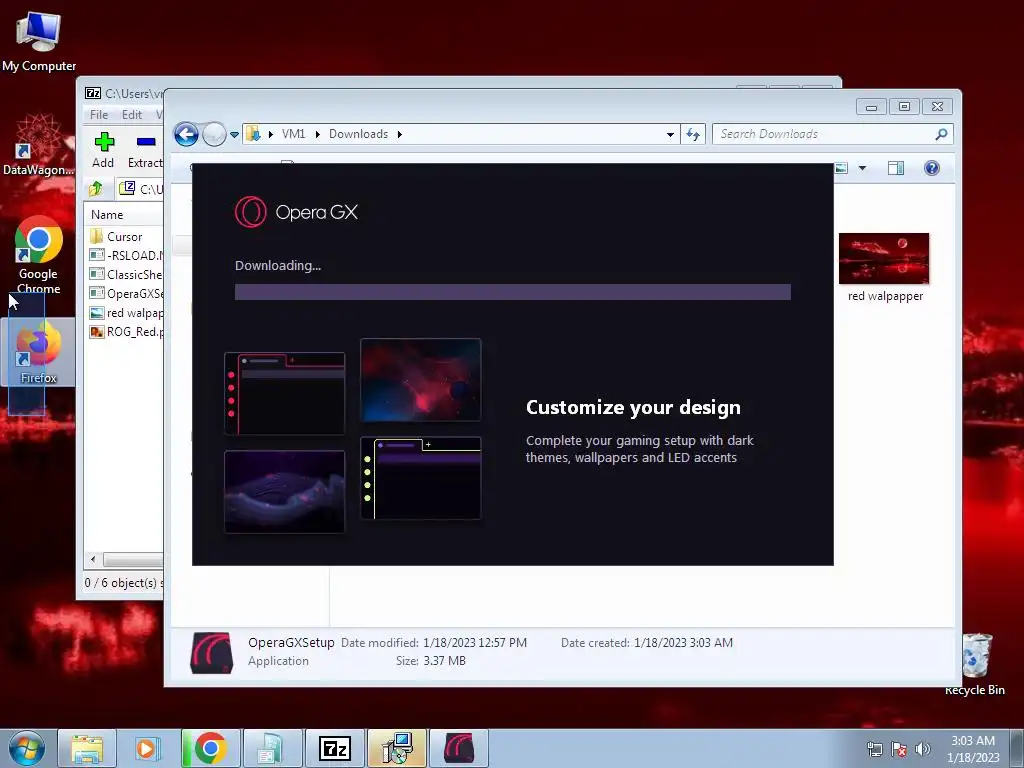Open 7-Zip File menu
Image resolution: width=1024 pixels, height=768 pixels.
(99, 114)
